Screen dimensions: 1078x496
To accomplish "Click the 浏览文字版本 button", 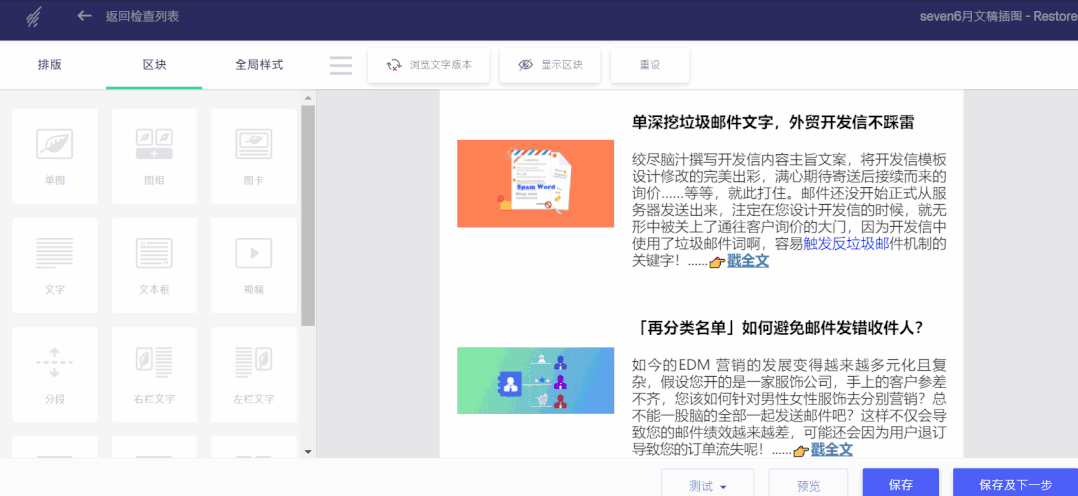I will (428, 65).
